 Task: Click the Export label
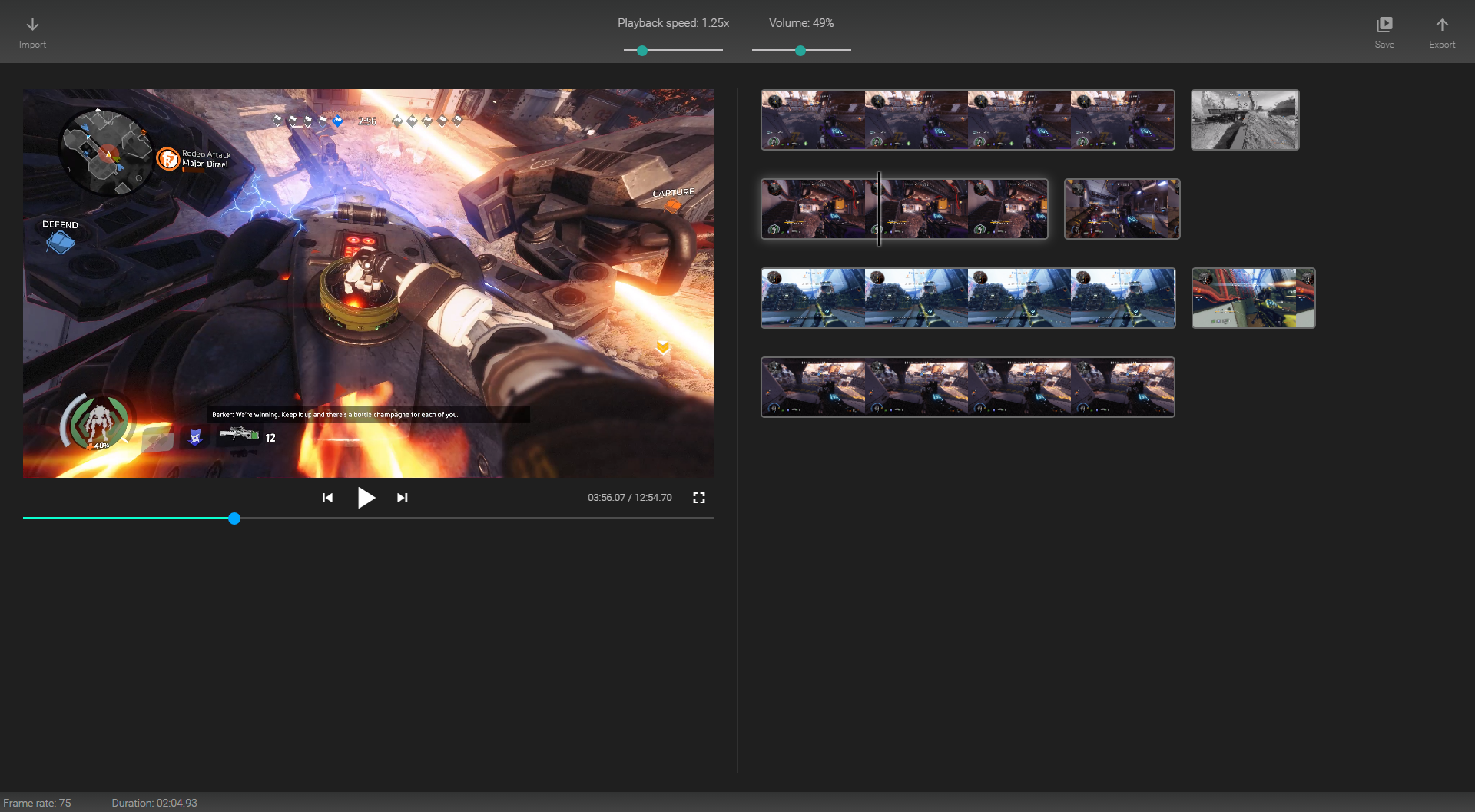click(x=1442, y=45)
